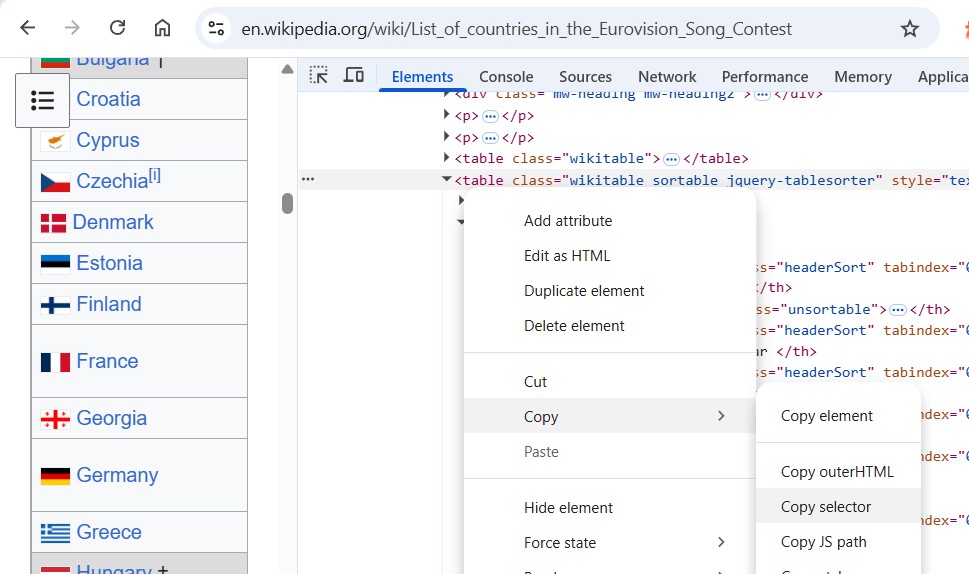Choose Copy selector from submenu
This screenshot has height=574, width=969.
point(826,507)
